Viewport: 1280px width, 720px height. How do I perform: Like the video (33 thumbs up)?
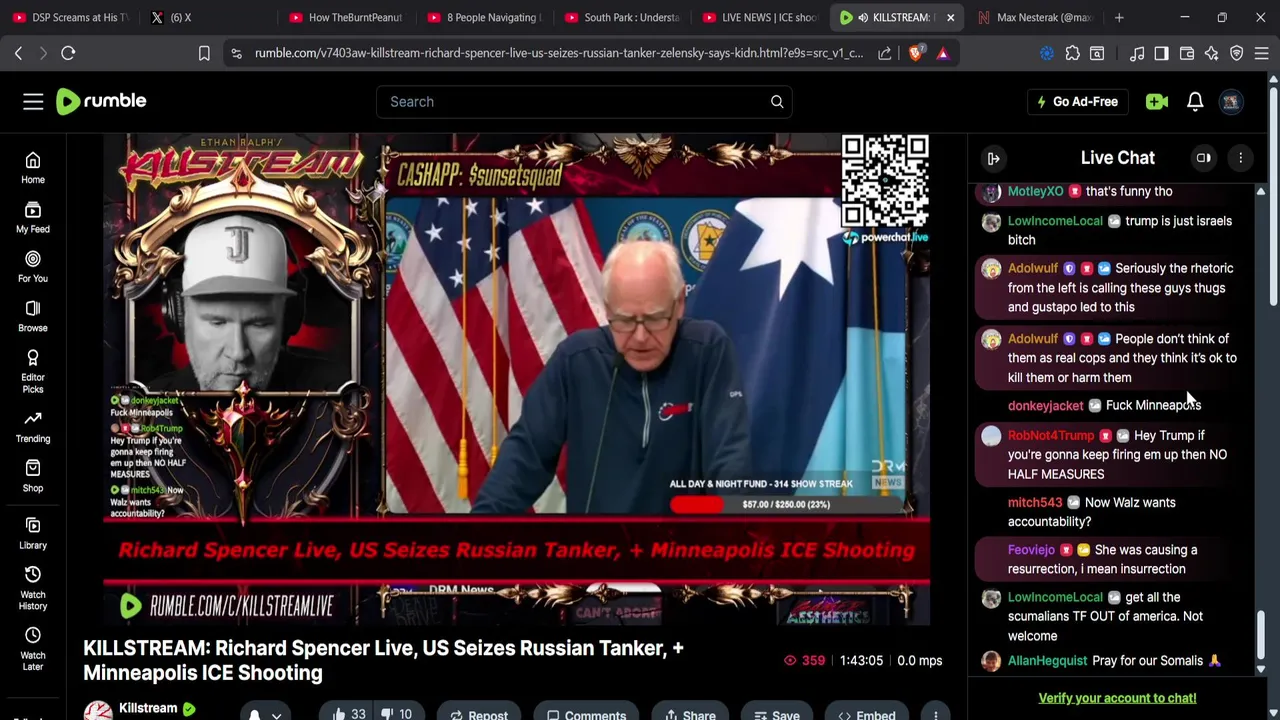pyautogui.click(x=348, y=714)
